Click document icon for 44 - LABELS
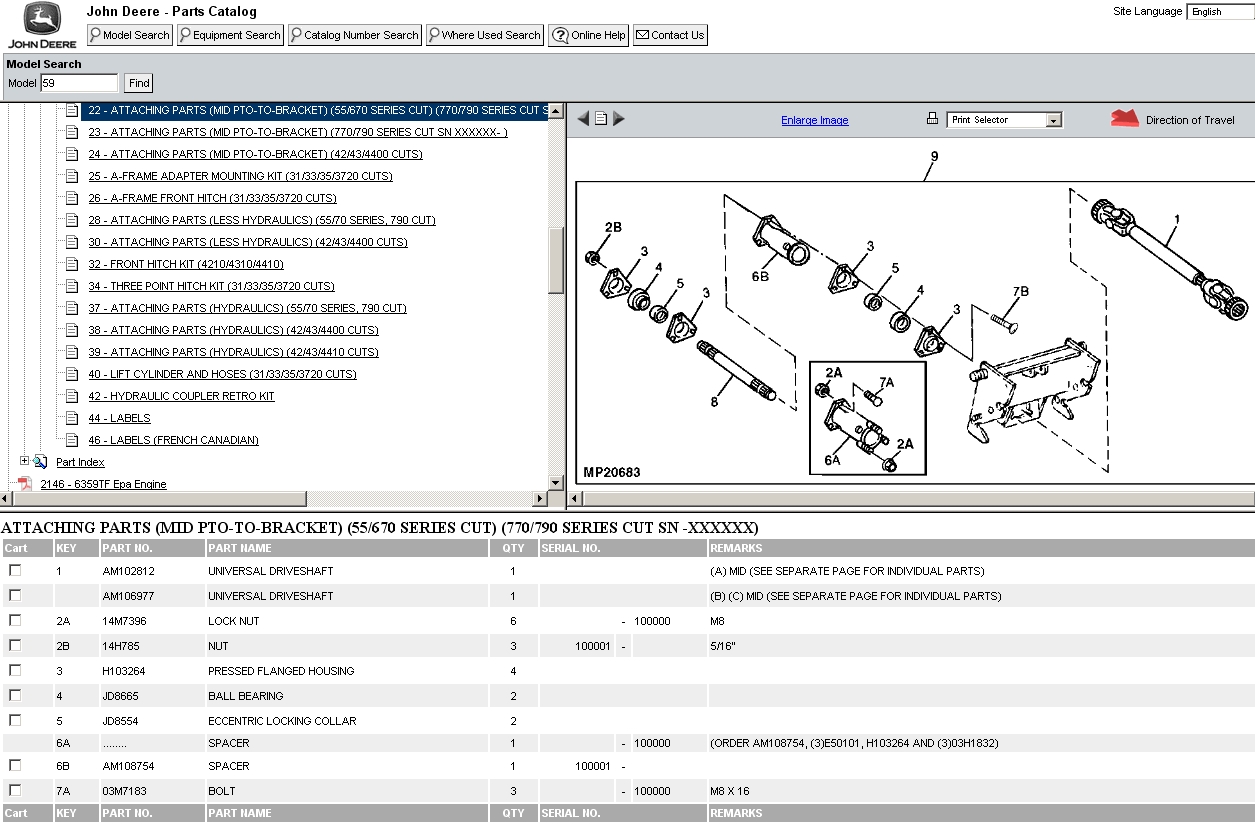The height and width of the screenshot is (828, 1255). click(72, 418)
